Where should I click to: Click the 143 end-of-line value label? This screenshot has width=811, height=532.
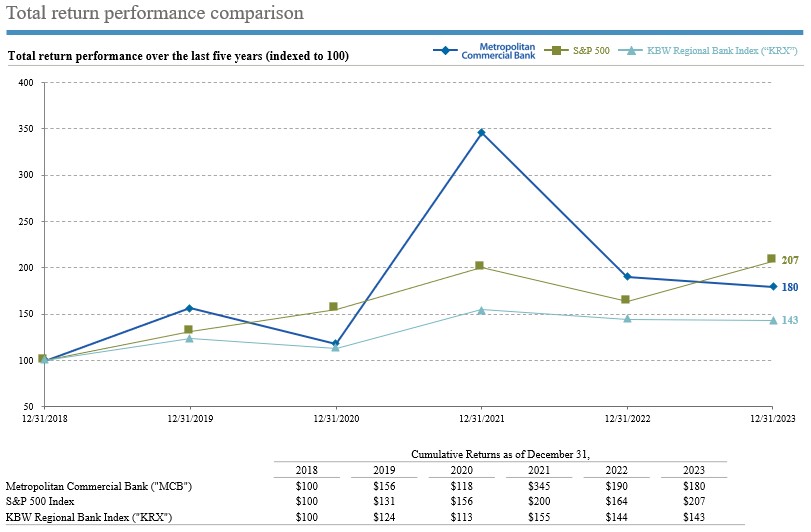[x=790, y=320]
